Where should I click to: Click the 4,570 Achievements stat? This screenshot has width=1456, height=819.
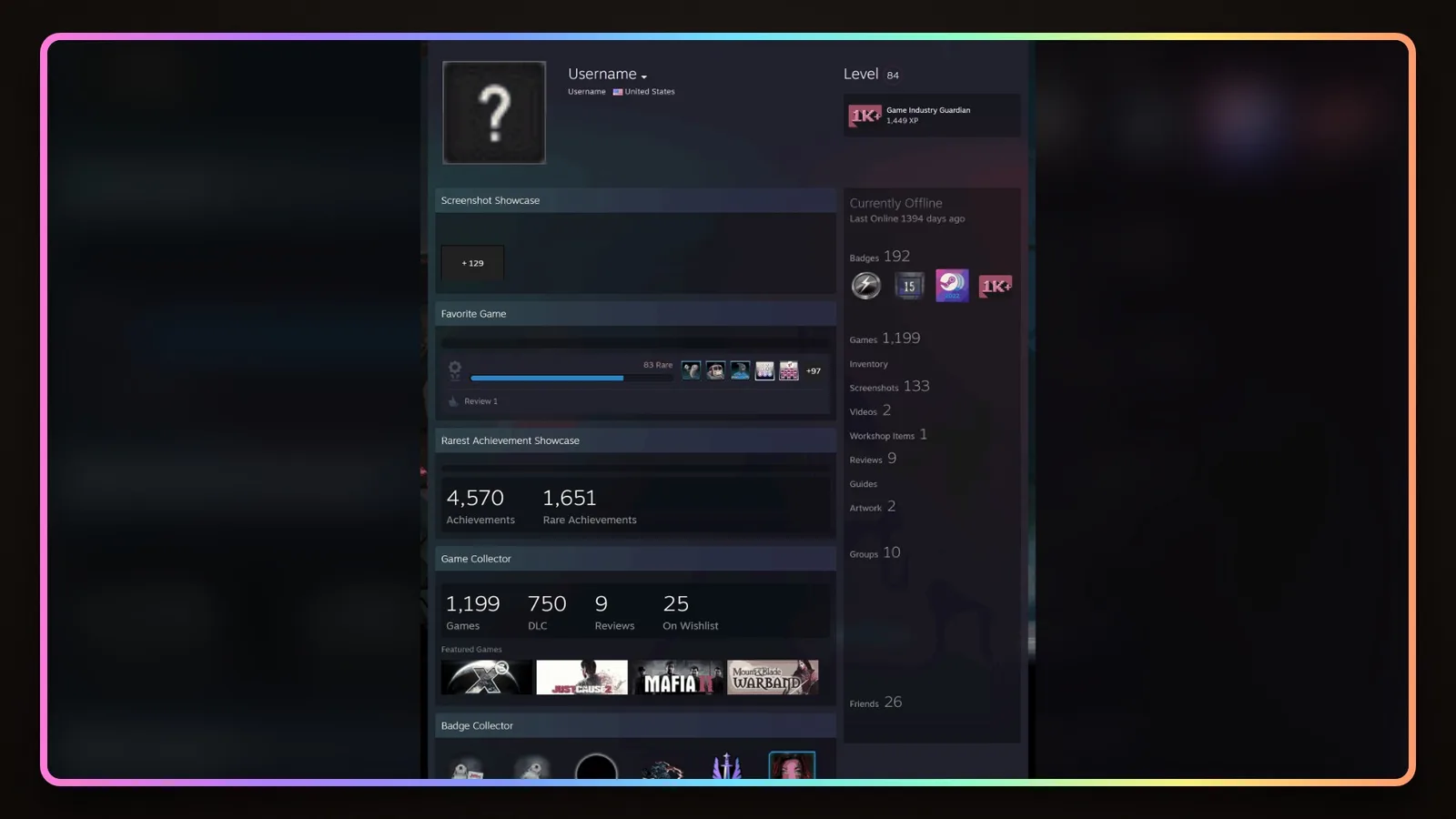coord(480,506)
